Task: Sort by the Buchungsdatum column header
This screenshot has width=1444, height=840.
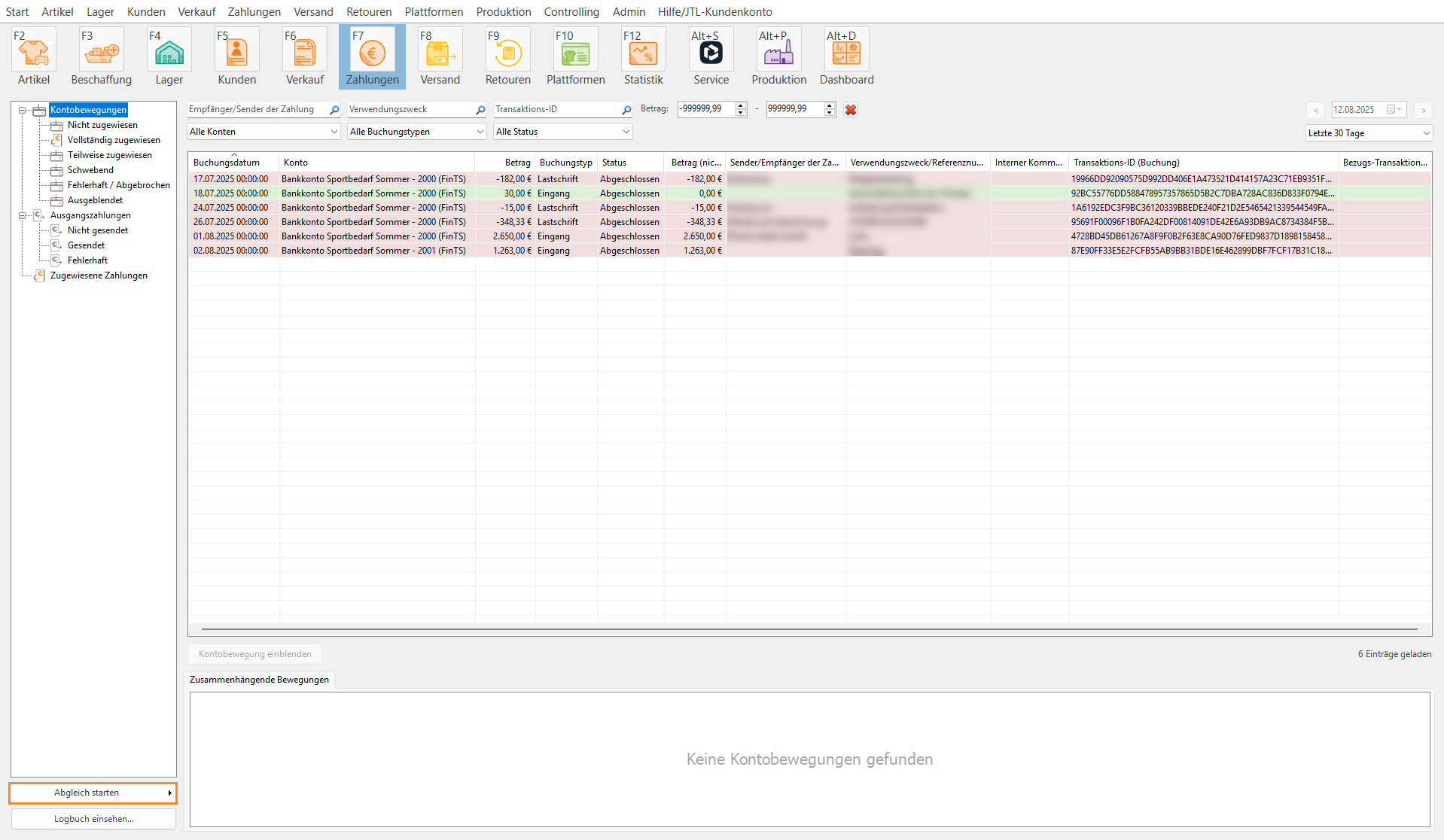Action: pos(227,163)
